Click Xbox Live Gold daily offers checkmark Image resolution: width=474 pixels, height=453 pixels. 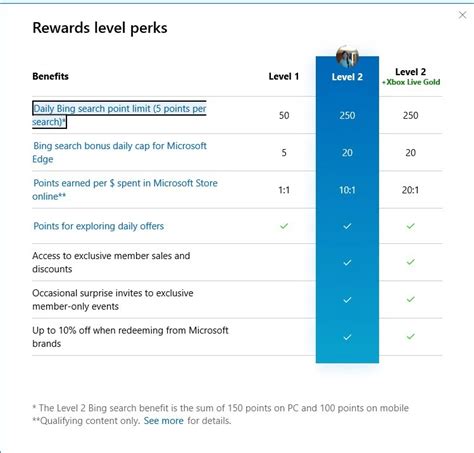(x=411, y=226)
